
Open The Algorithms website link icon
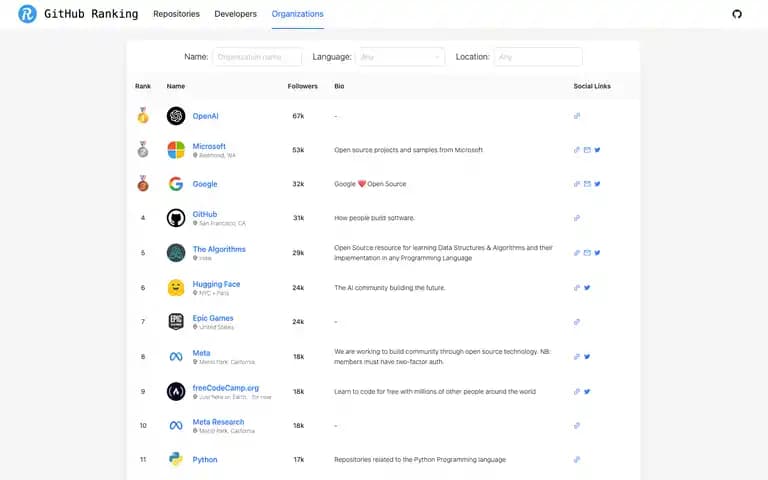[577, 253]
